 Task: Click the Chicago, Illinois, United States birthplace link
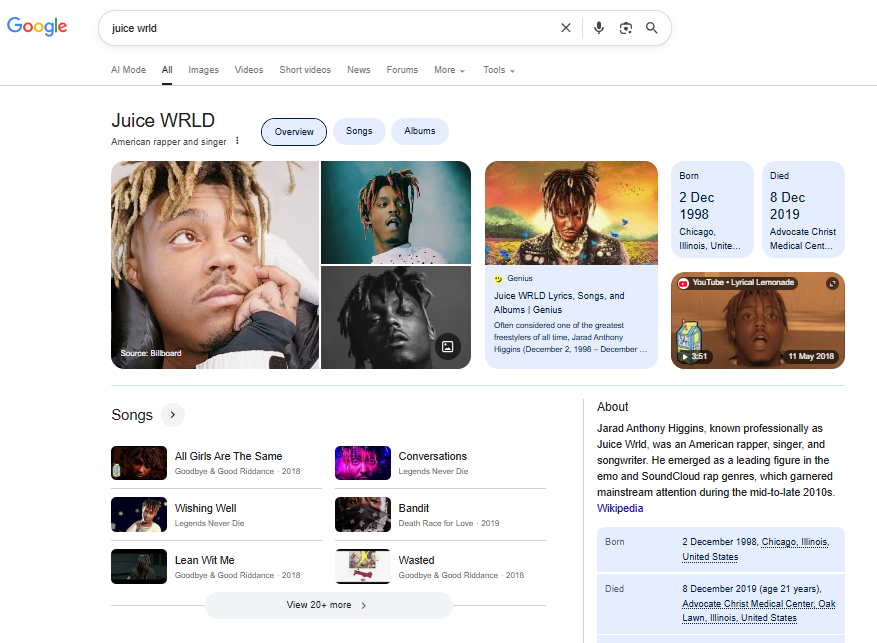(x=756, y=550)
